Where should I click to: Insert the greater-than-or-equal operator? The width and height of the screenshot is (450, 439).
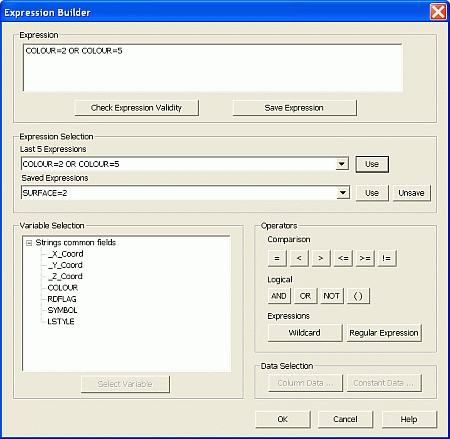(365, 258)
